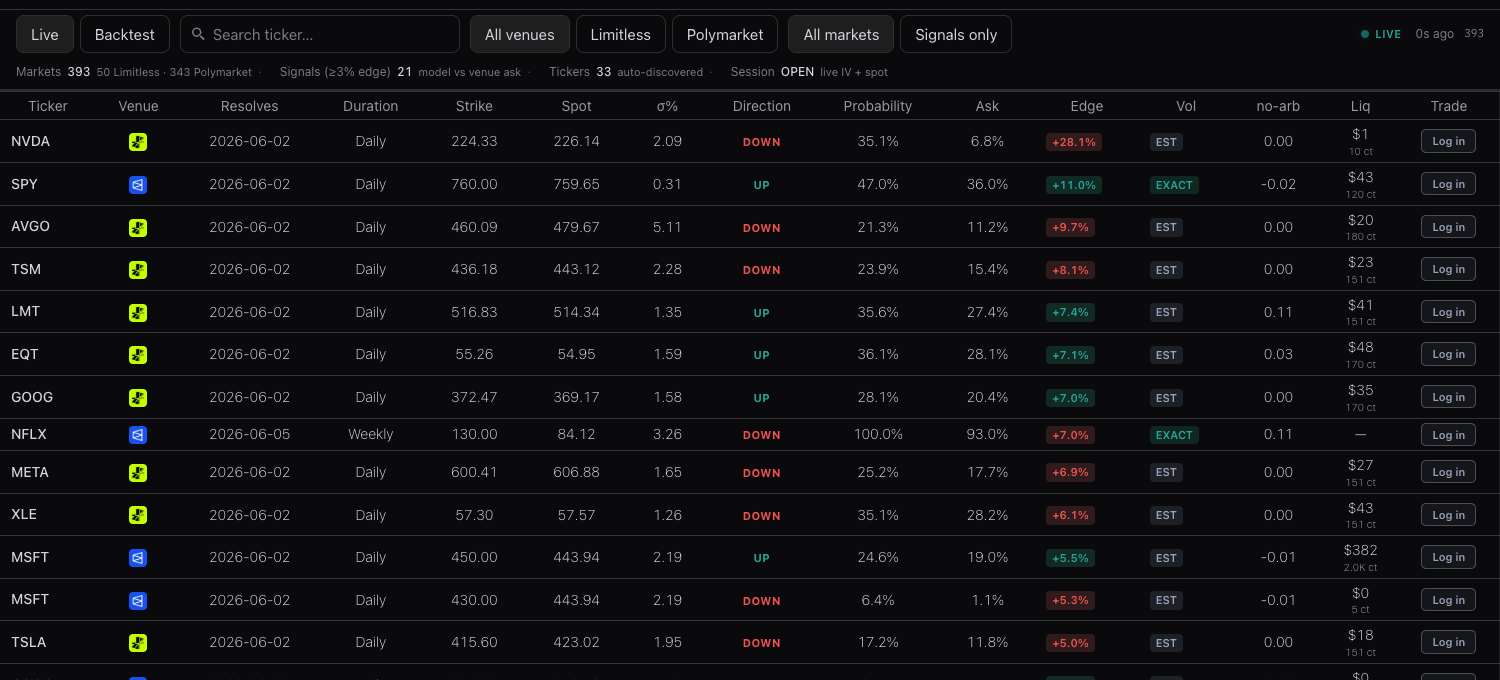Screen dimensions: 1500x680
Task: Sort by Liq column header
Action: coord(1360,106)
